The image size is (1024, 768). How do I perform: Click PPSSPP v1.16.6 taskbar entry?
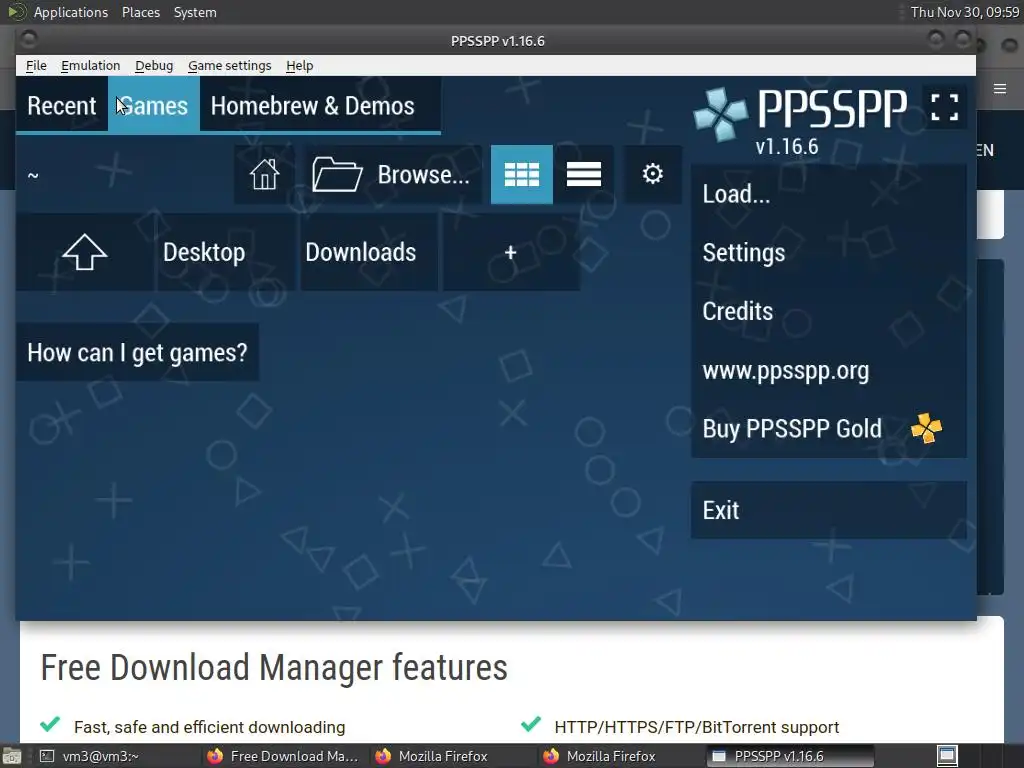790,756
